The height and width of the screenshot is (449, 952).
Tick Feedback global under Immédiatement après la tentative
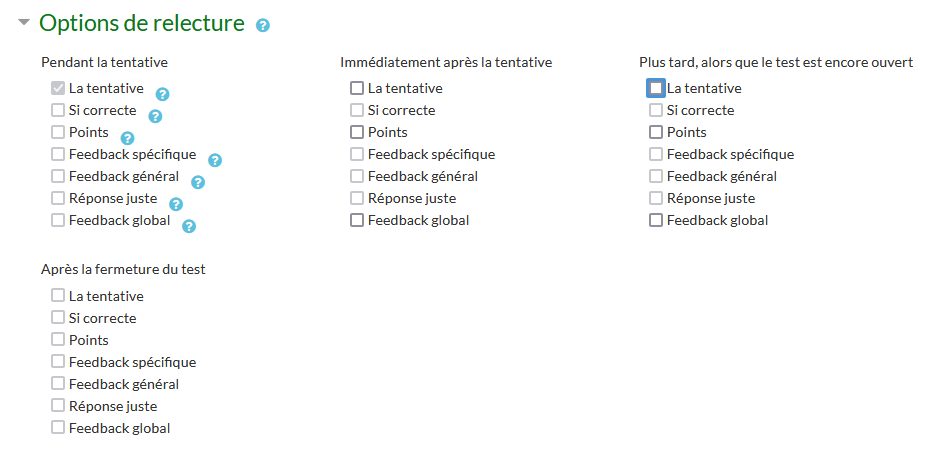pyautogui.click(x=357, y=220)
